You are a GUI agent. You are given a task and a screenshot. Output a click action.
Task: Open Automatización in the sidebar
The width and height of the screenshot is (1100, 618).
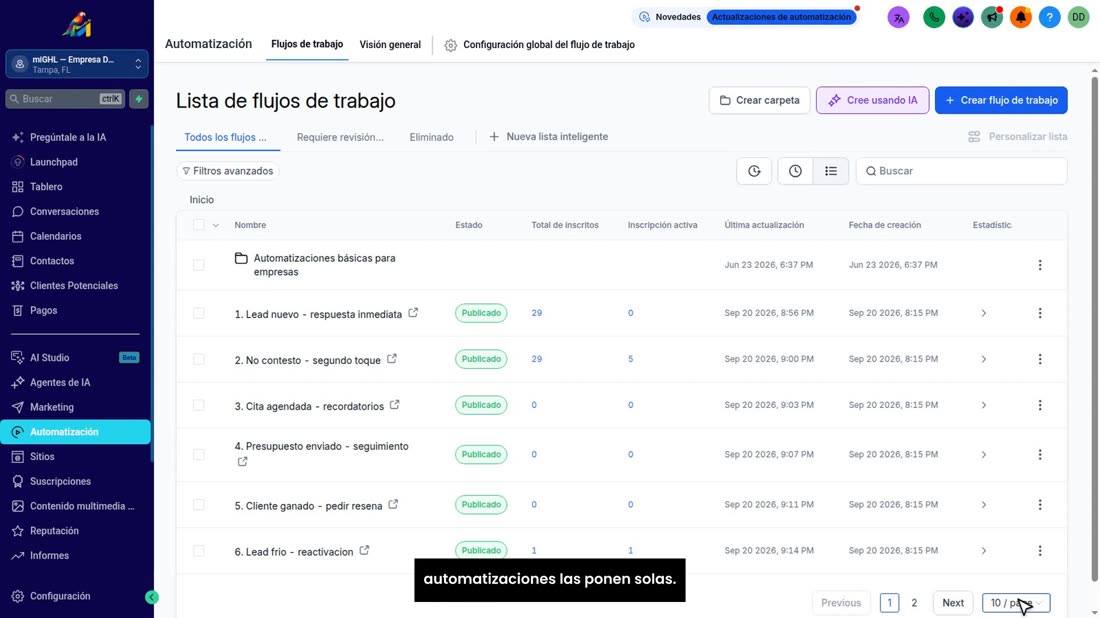[76, 431]
